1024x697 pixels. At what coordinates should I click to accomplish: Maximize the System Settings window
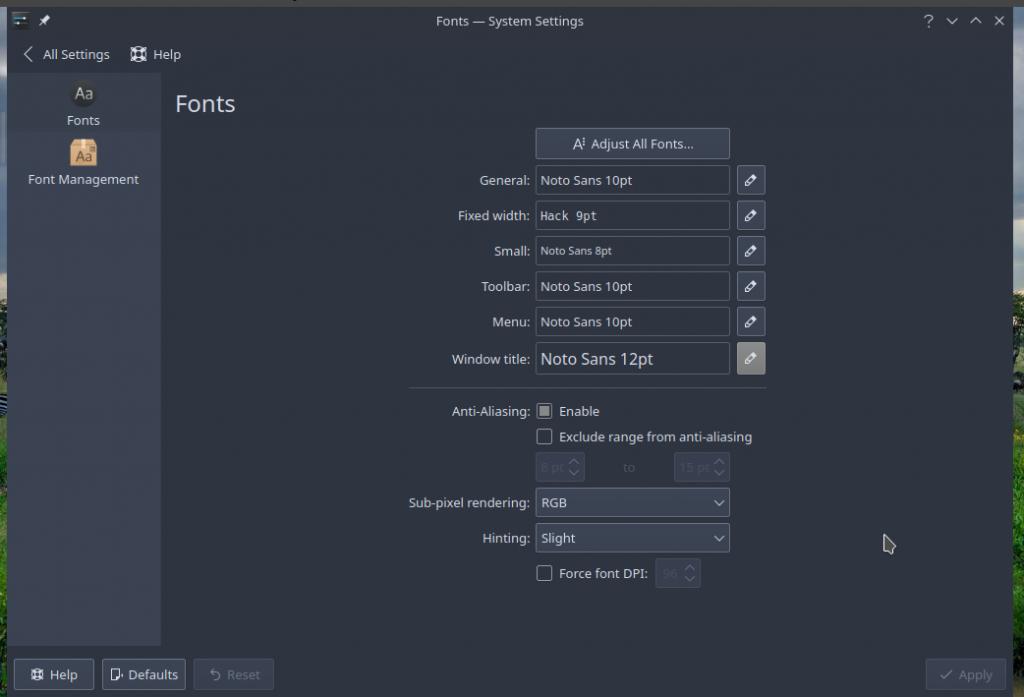975,21
